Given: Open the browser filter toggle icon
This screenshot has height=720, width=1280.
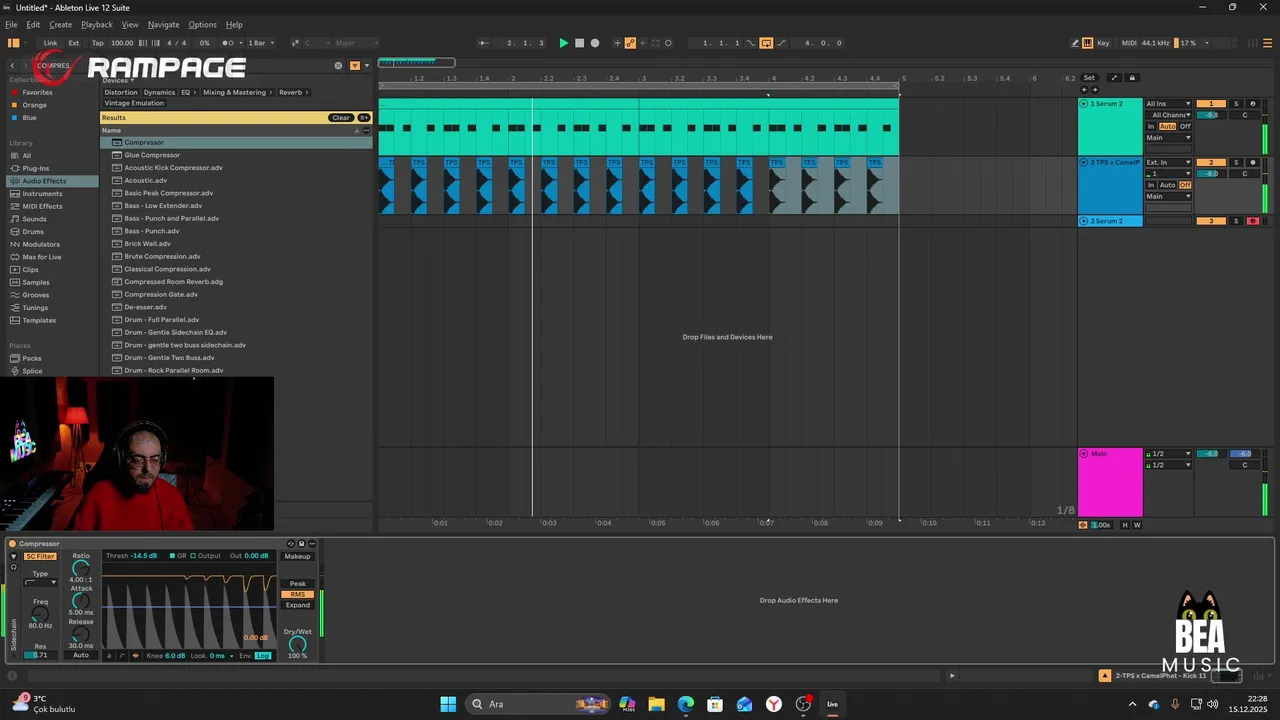Looking at the screenshot, I should tap(354, 65).
